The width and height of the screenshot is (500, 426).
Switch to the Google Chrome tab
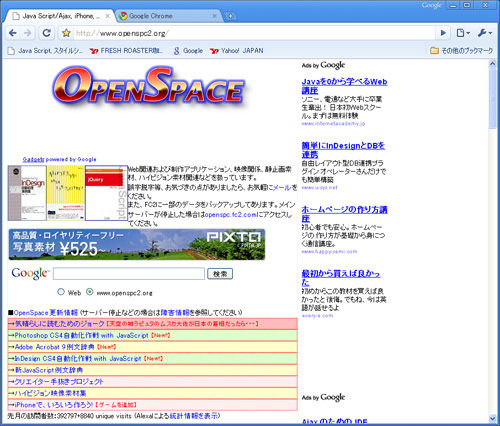pyautogui.click(x=168, y=16)
